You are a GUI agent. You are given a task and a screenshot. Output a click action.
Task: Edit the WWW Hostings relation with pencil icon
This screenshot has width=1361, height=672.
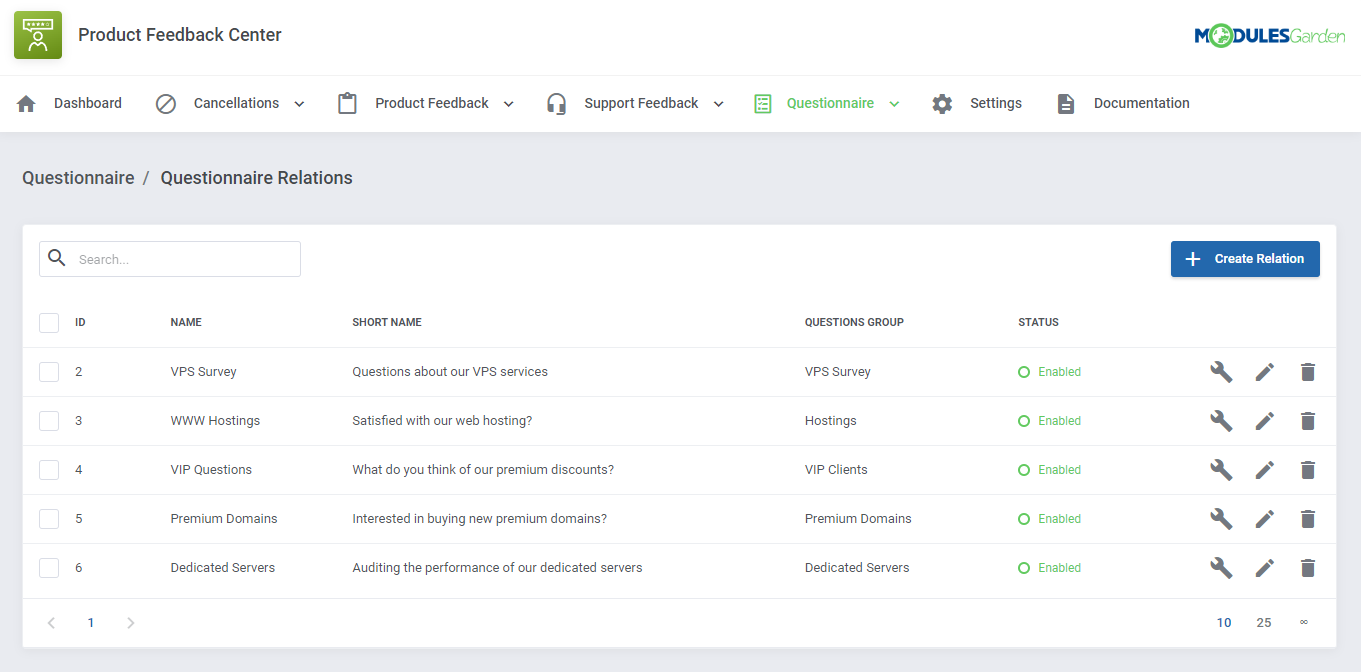coord(1264,420)
